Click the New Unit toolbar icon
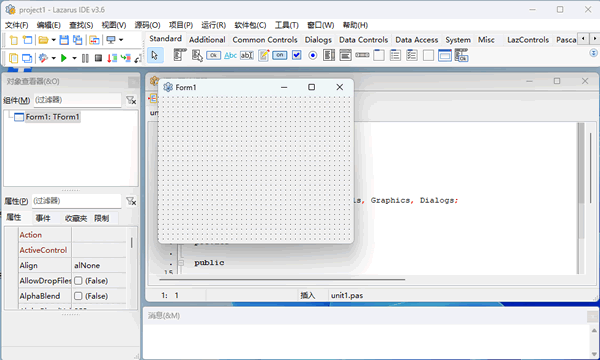The image size is (600, 360). (x=13, y=40)
